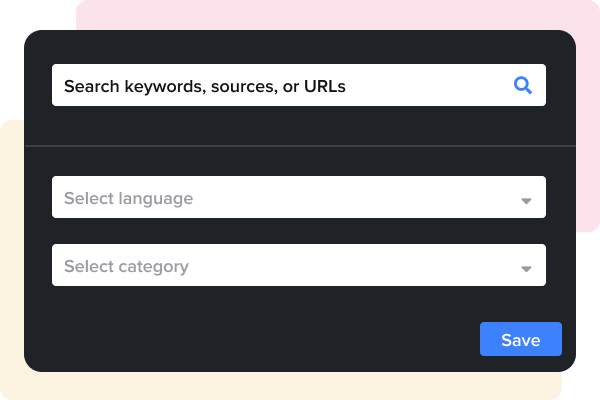The height and width of the screenshot is (400, 600).
Task: Expand the category list with its caret
Action: coord(526,268)
